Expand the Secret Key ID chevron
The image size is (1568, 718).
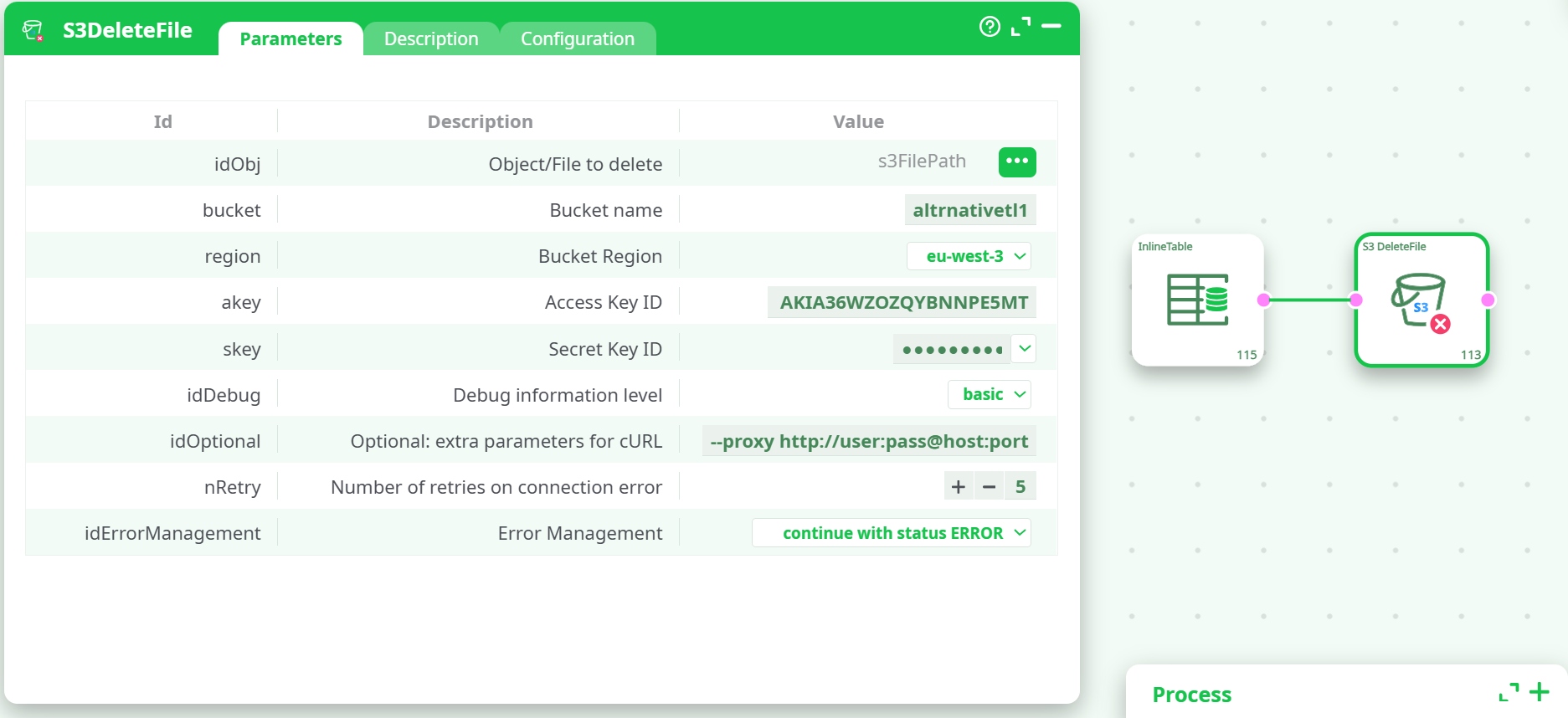click(x=1024, y=349)
